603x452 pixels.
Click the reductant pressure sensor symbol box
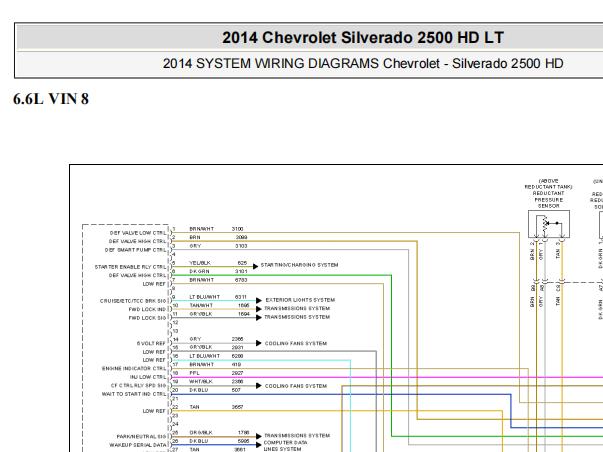(x=549, y=224)
